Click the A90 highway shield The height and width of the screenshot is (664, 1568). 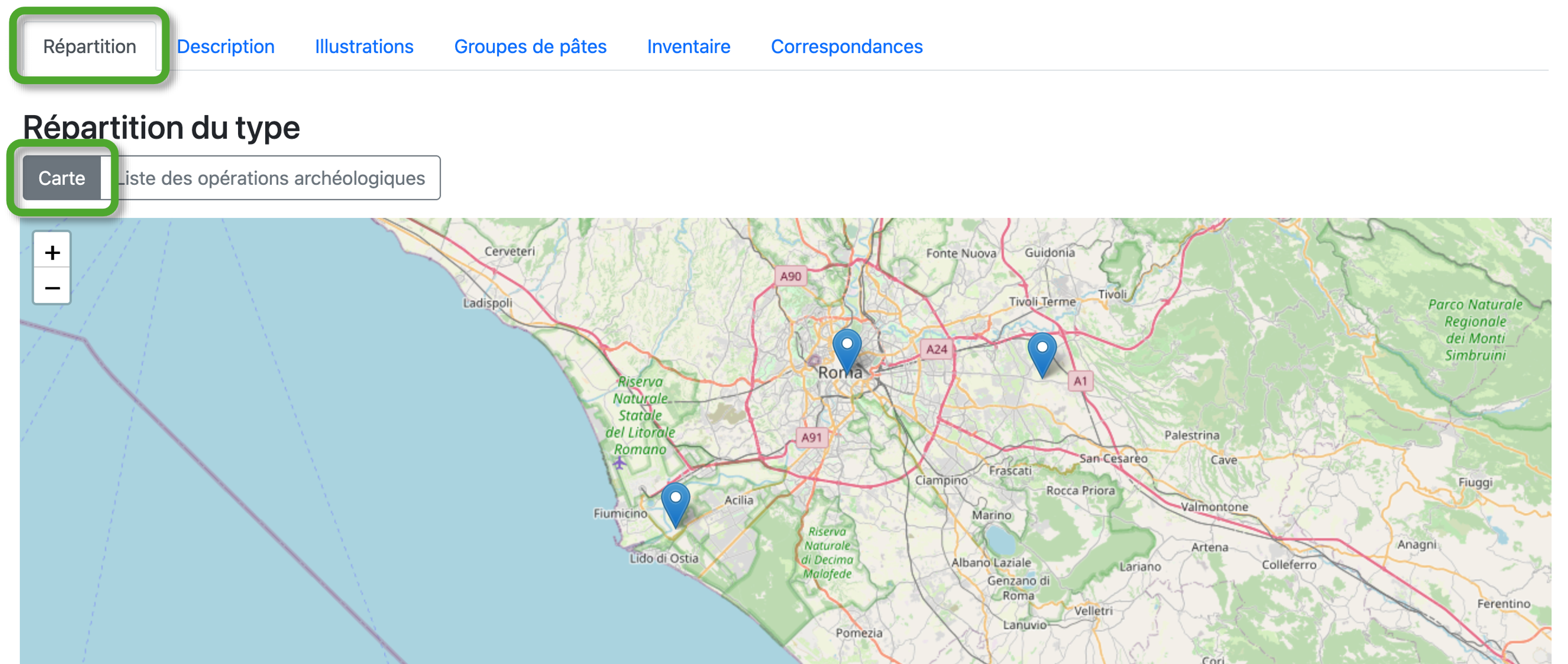pos(790,276)
